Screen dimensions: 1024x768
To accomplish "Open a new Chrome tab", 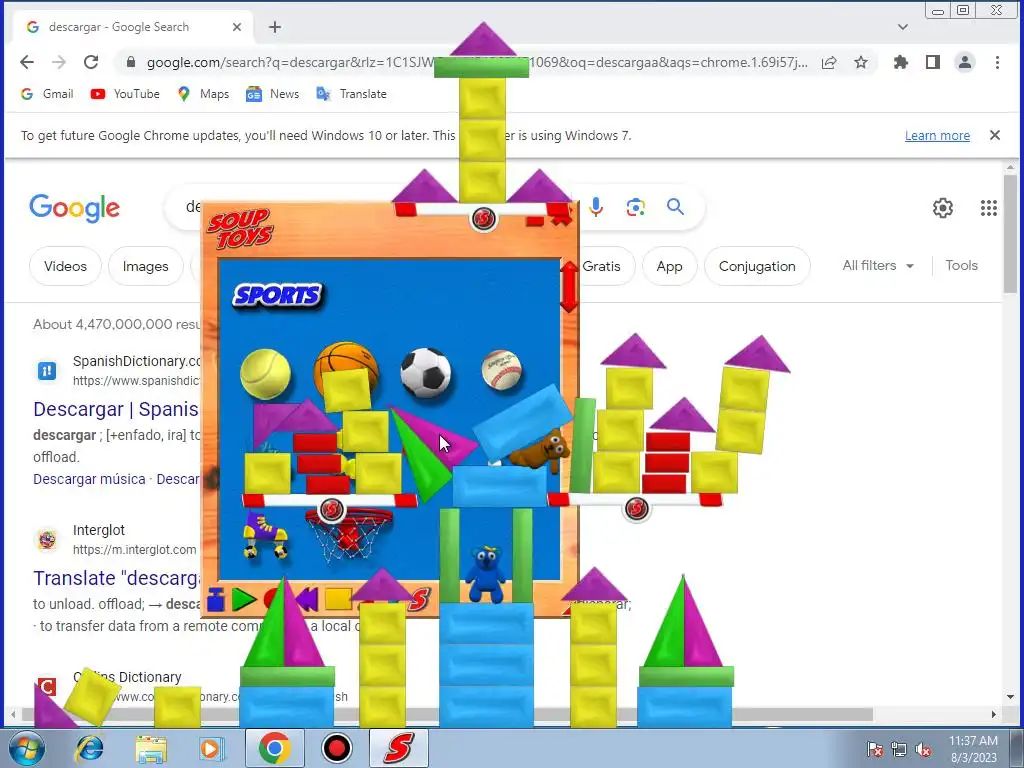I will (x=275, y=27).
